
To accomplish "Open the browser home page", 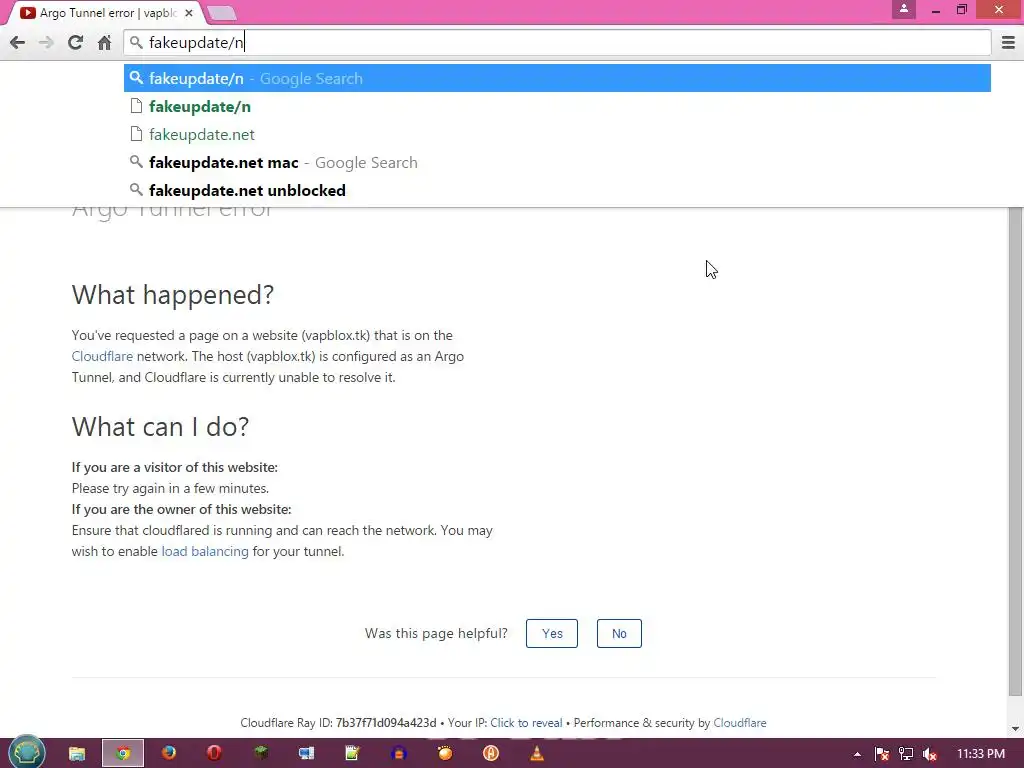I will (x=104, y=42).
